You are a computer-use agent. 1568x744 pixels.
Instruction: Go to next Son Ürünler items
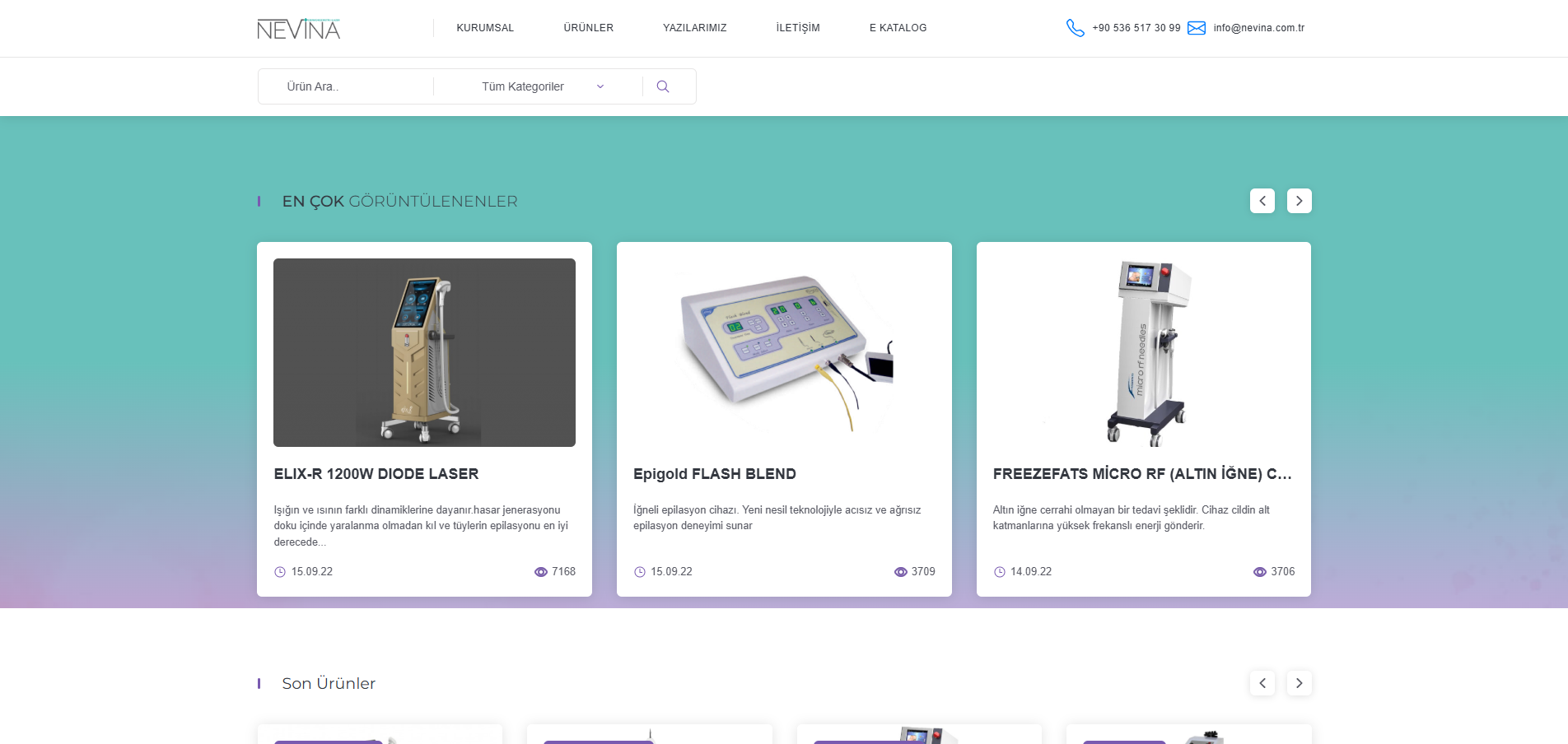(x=1299, y=683)
